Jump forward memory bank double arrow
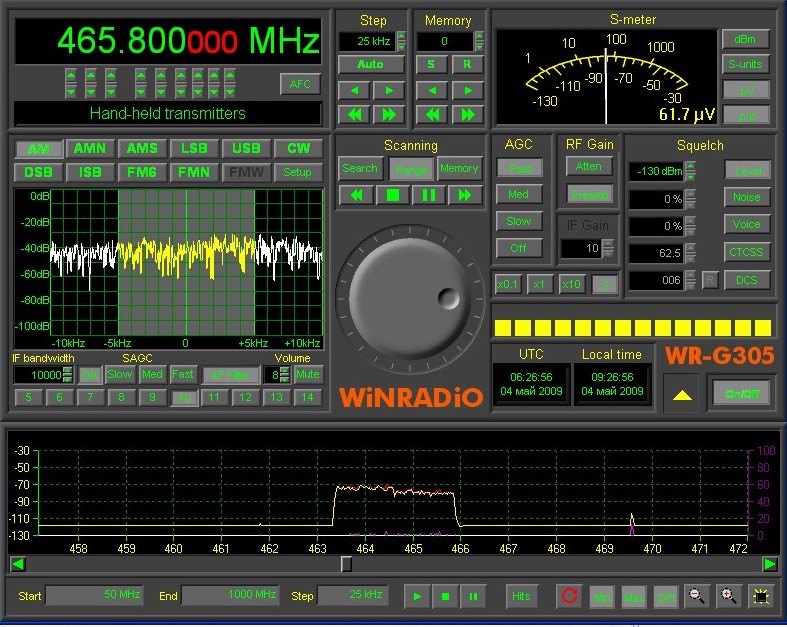The image size is (787, 627). coord(467,115)
